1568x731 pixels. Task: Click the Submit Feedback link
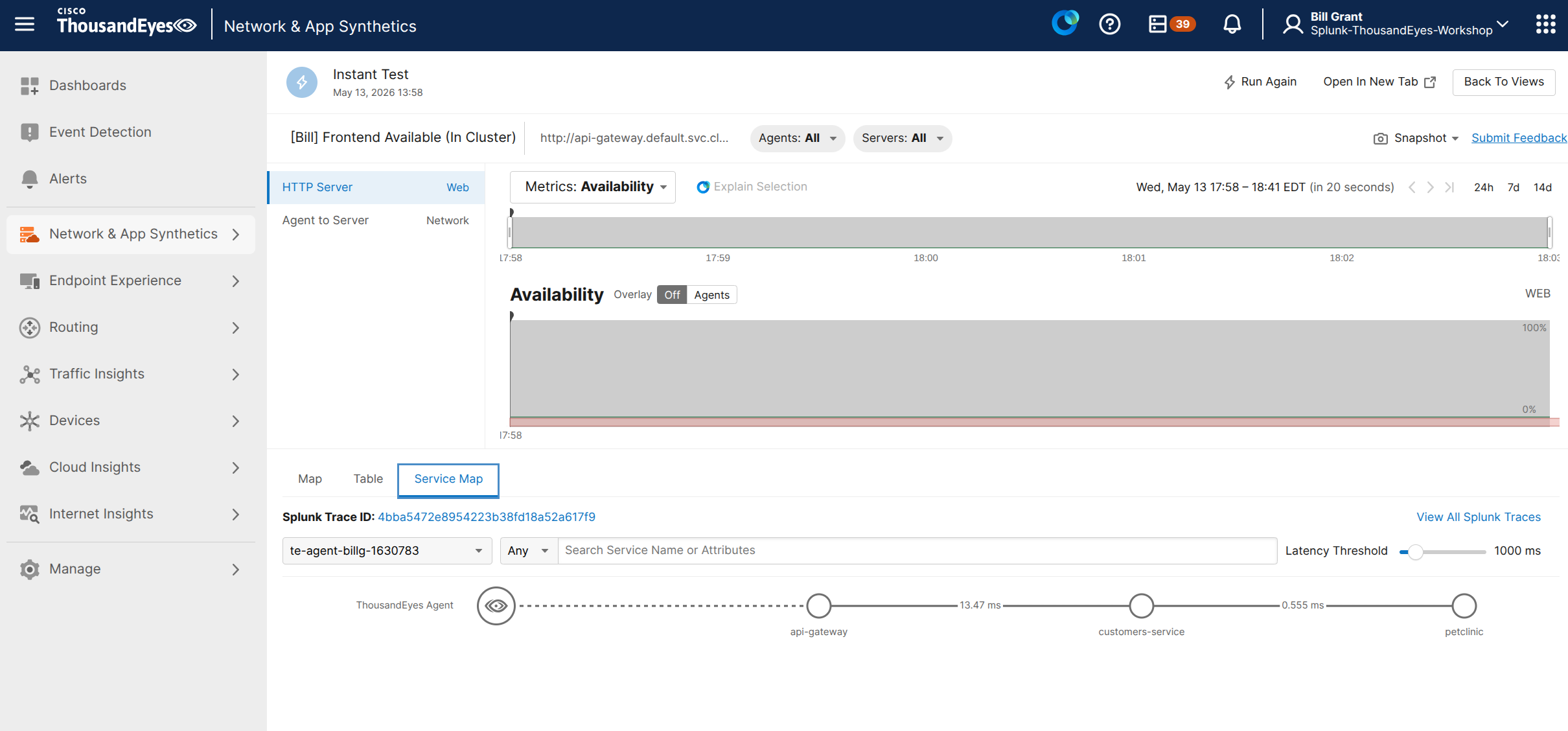pyautogui.click(x=1519, y=138)
